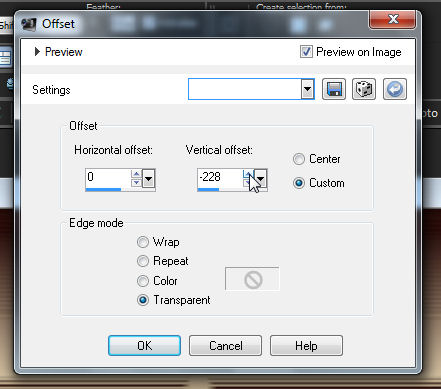Increase Vertical offset with up arrow

(x=248, y=174)
